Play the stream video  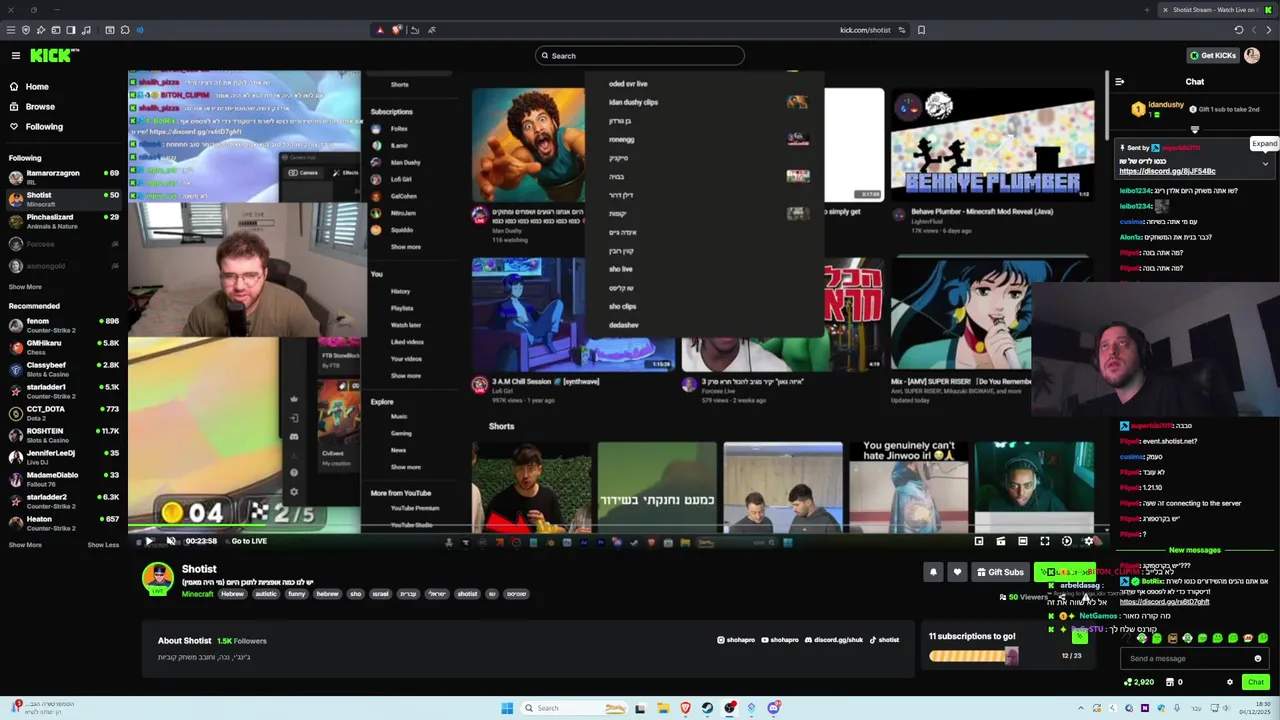coord(149,541)
